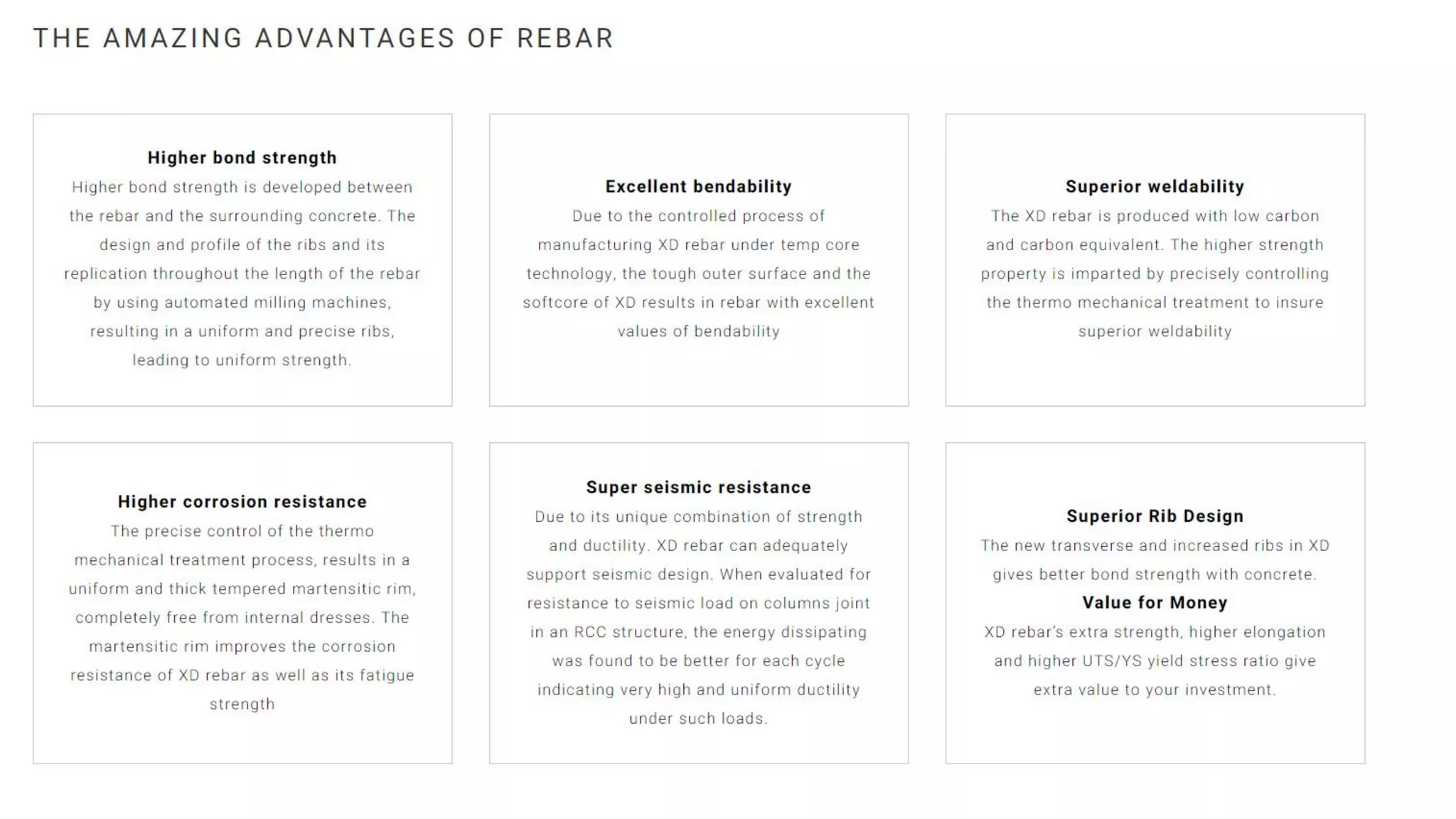1456x819 pixels.
Task: Click the text 'under such loads.'
Action: tap(699, 719)
